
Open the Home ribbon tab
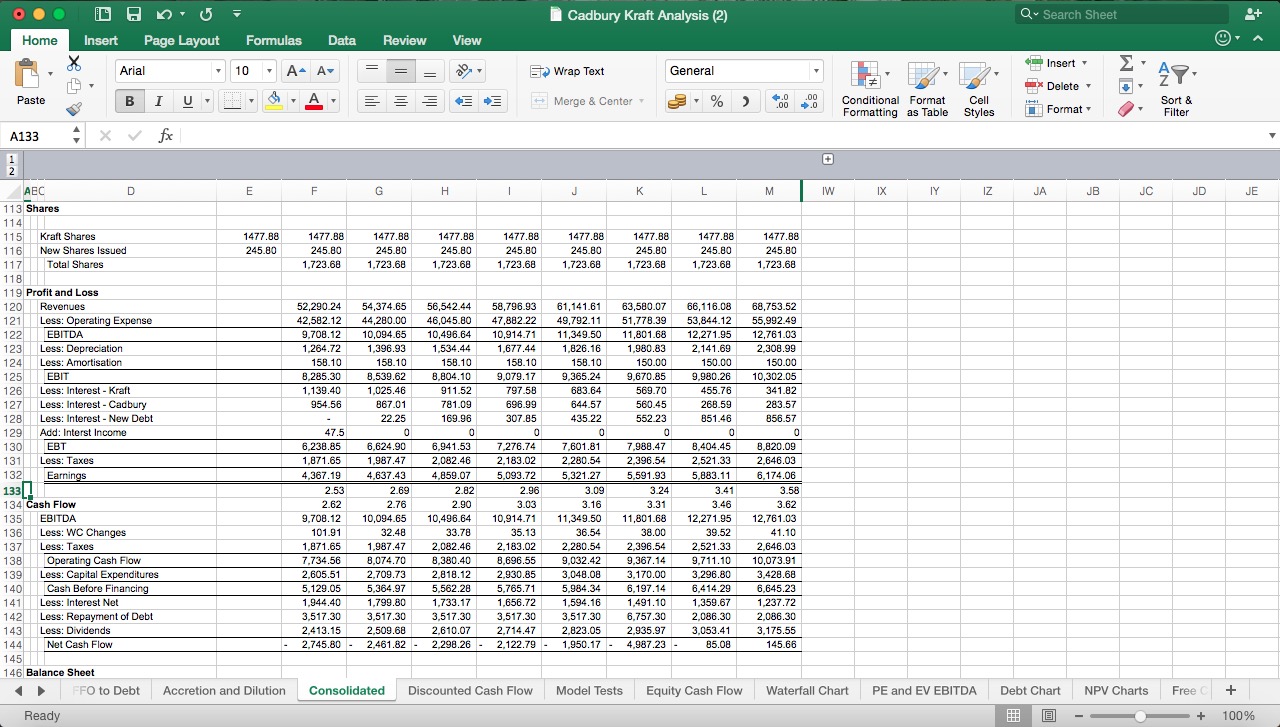(40, 40)
